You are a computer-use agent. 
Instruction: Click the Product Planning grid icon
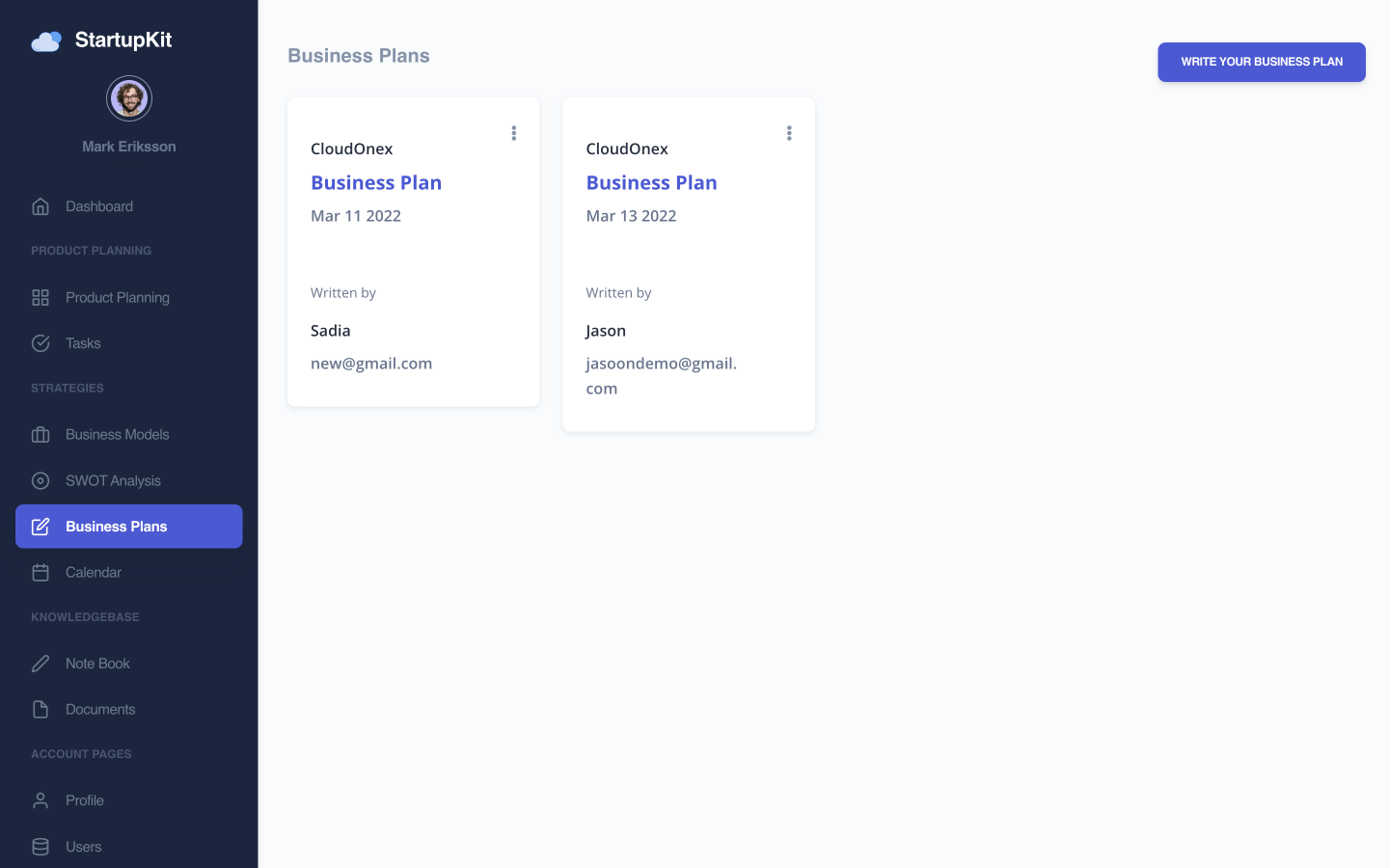point(41,298)
